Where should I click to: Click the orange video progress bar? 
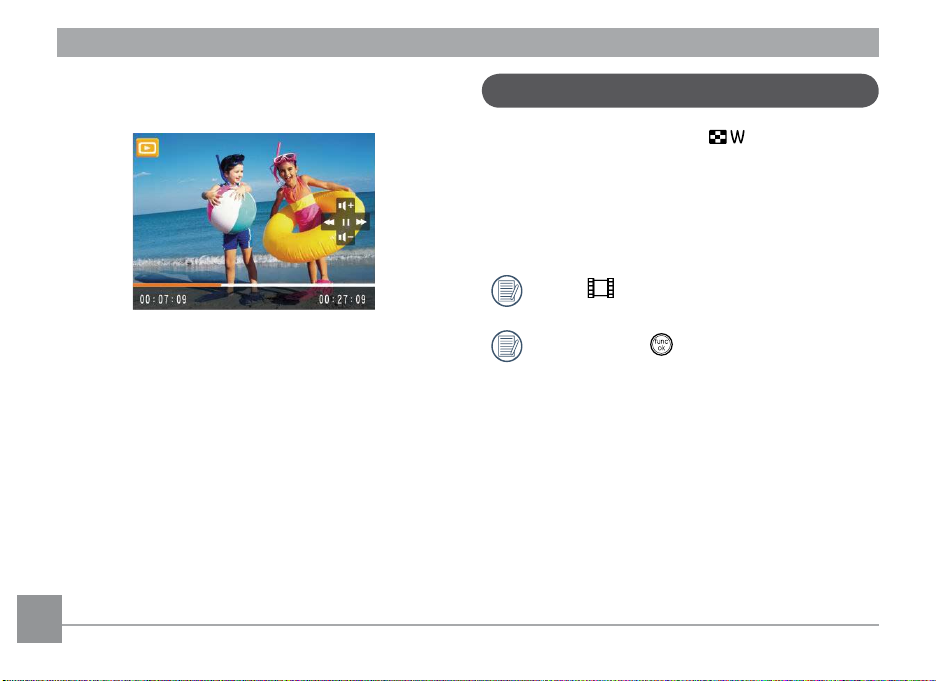point(177,285)
